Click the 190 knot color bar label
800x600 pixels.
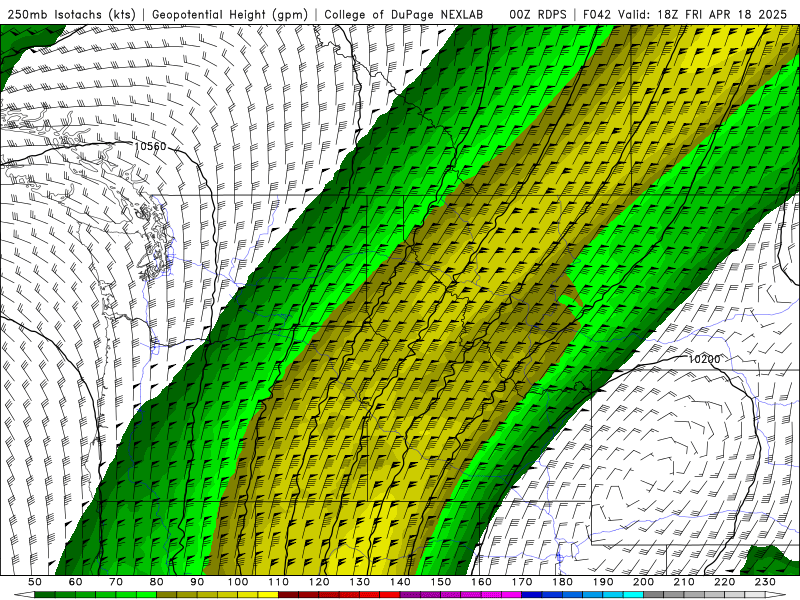603,582
